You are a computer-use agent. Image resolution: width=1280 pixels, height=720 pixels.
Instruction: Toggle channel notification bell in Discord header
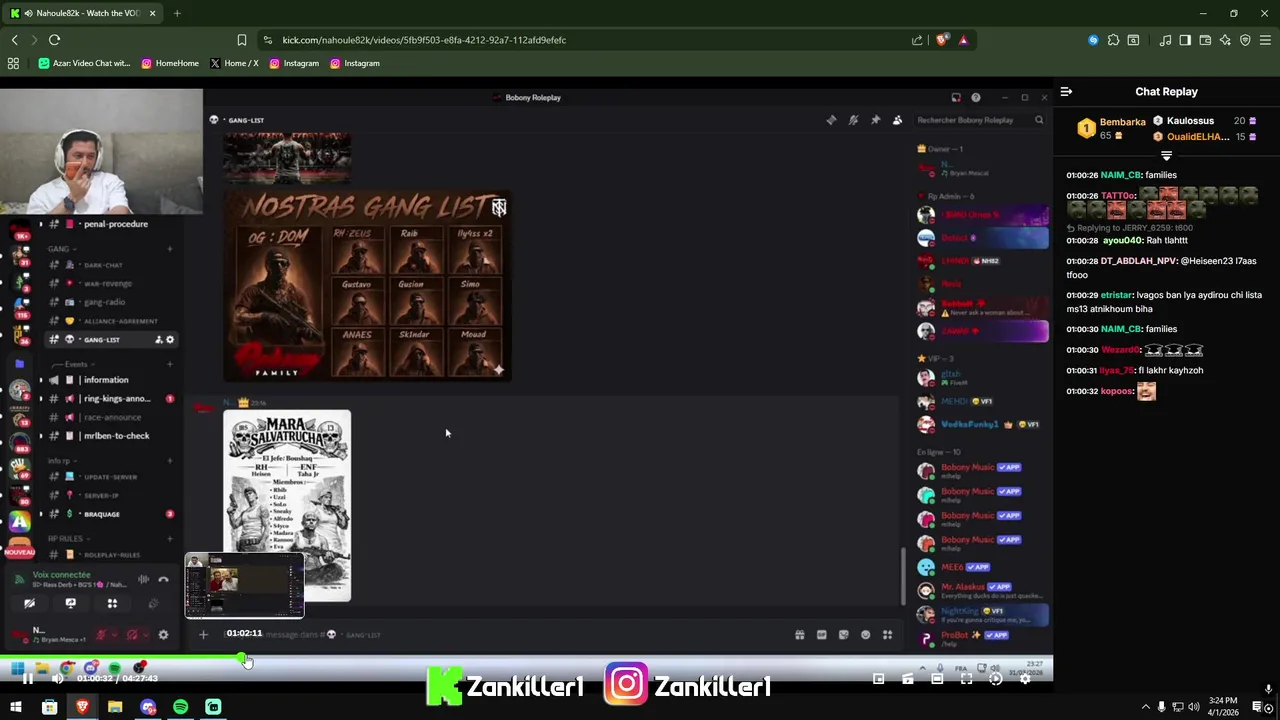853,120
